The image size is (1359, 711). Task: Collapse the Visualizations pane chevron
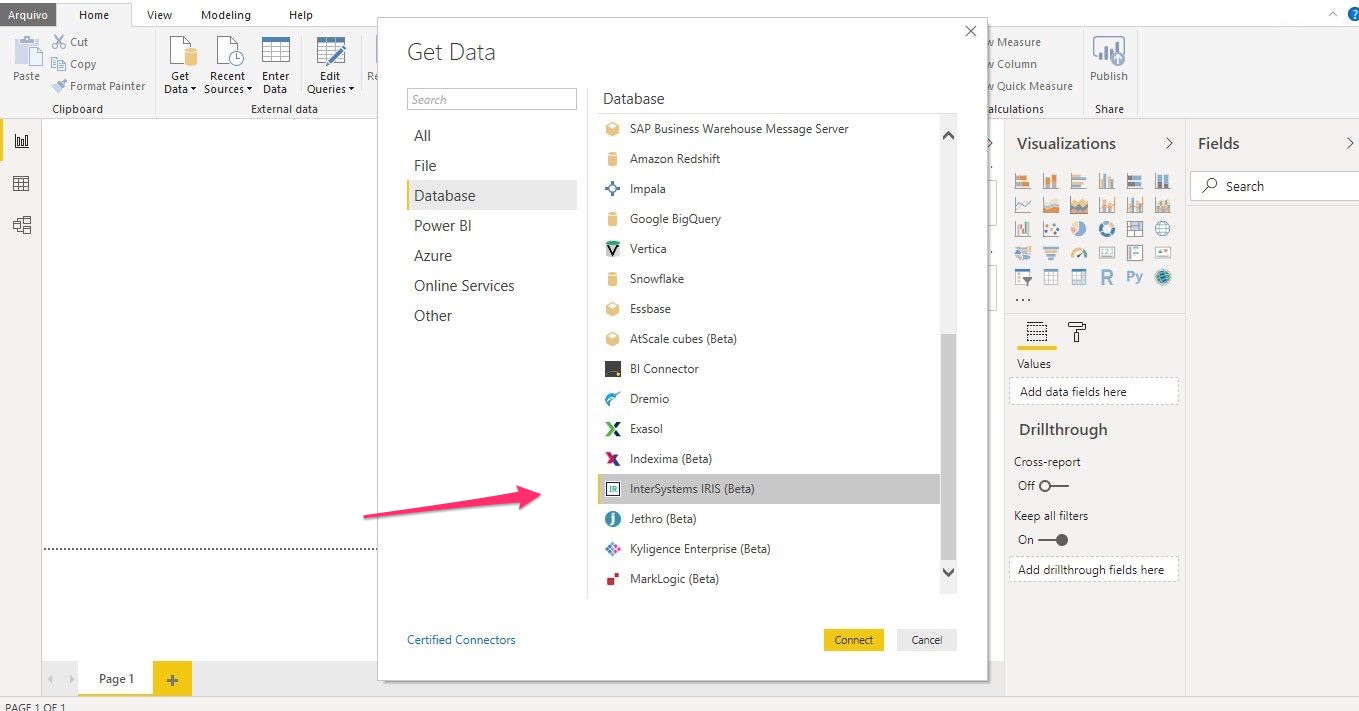(1169, 144)
